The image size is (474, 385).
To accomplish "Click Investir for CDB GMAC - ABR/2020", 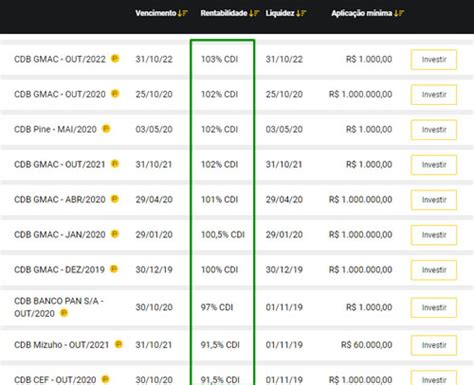I will click(x=434, y=200).
